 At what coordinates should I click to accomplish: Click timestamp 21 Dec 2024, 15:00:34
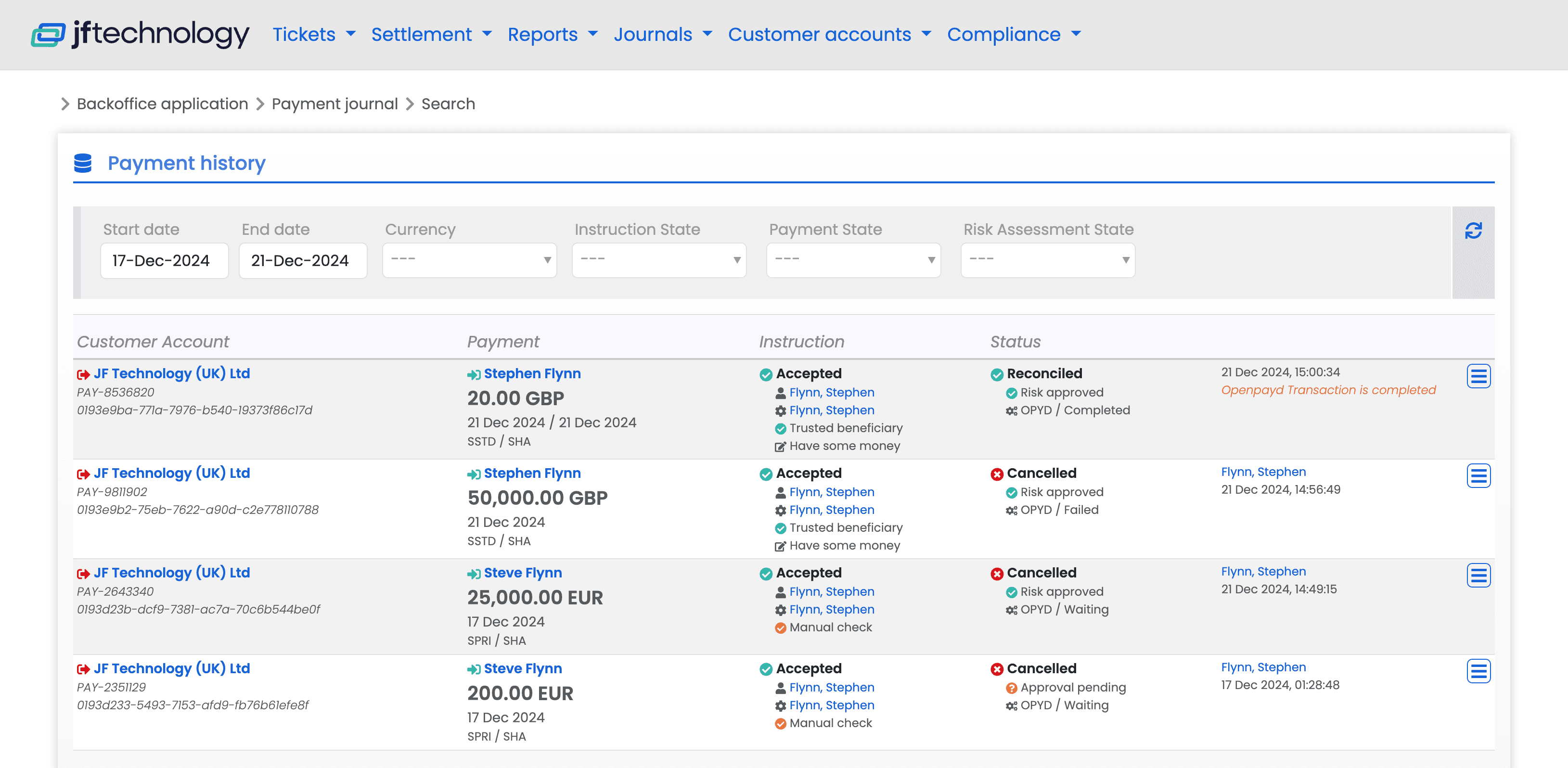tap(1280, 372)
